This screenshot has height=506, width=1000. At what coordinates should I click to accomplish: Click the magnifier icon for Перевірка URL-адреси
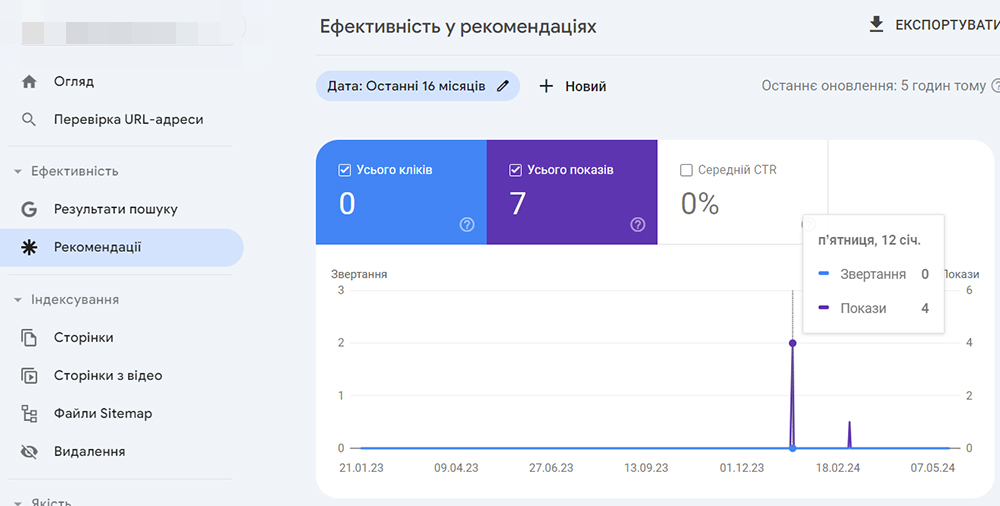pos(29,119)
